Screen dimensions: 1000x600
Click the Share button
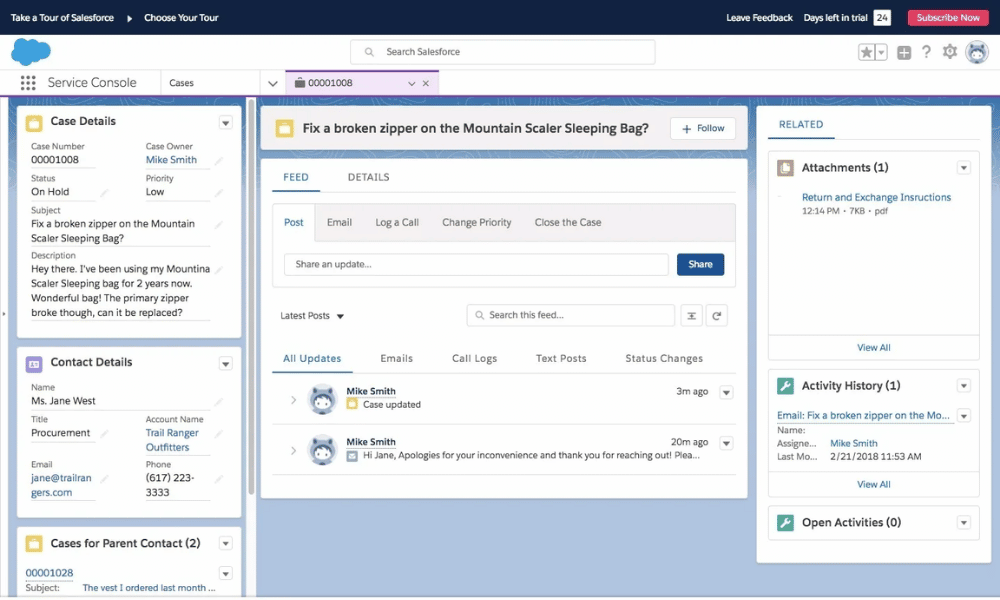700,265
